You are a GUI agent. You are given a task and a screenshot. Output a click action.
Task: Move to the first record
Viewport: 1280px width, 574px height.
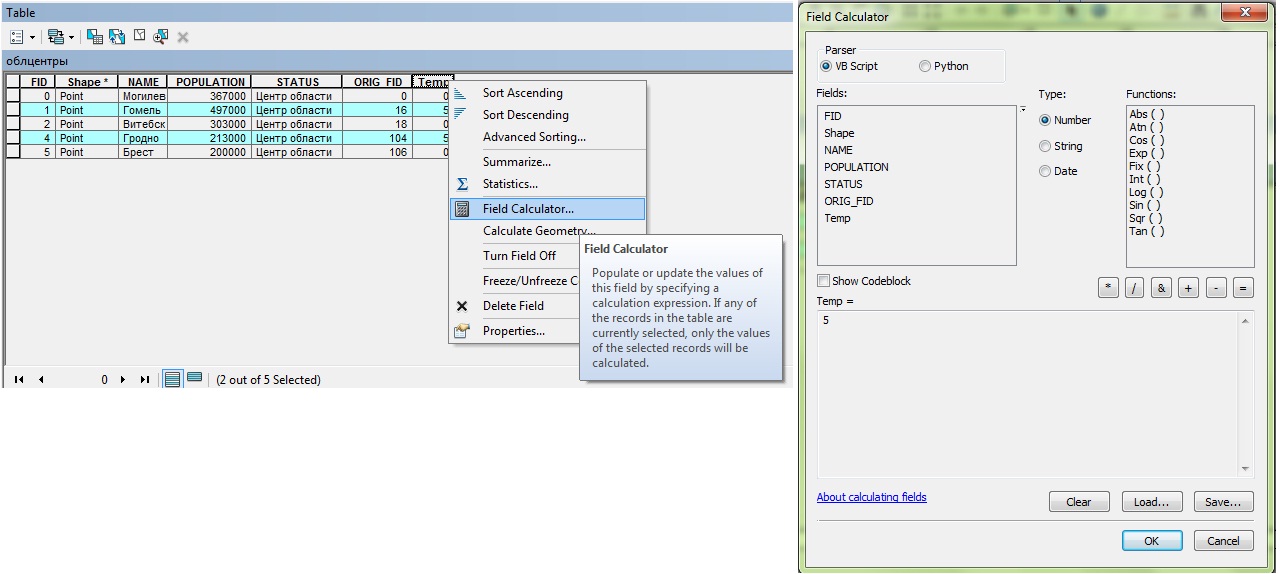click(x=19, y=380)
